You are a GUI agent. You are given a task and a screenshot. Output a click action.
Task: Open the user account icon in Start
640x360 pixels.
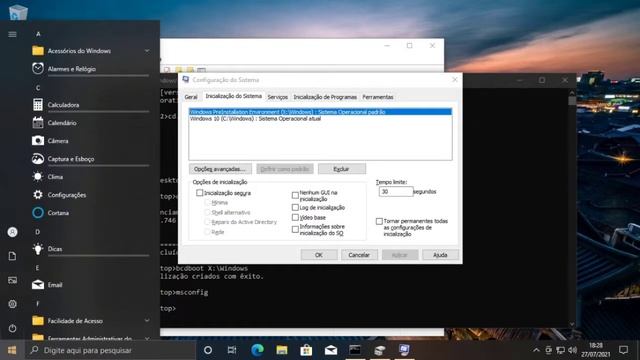12,232
